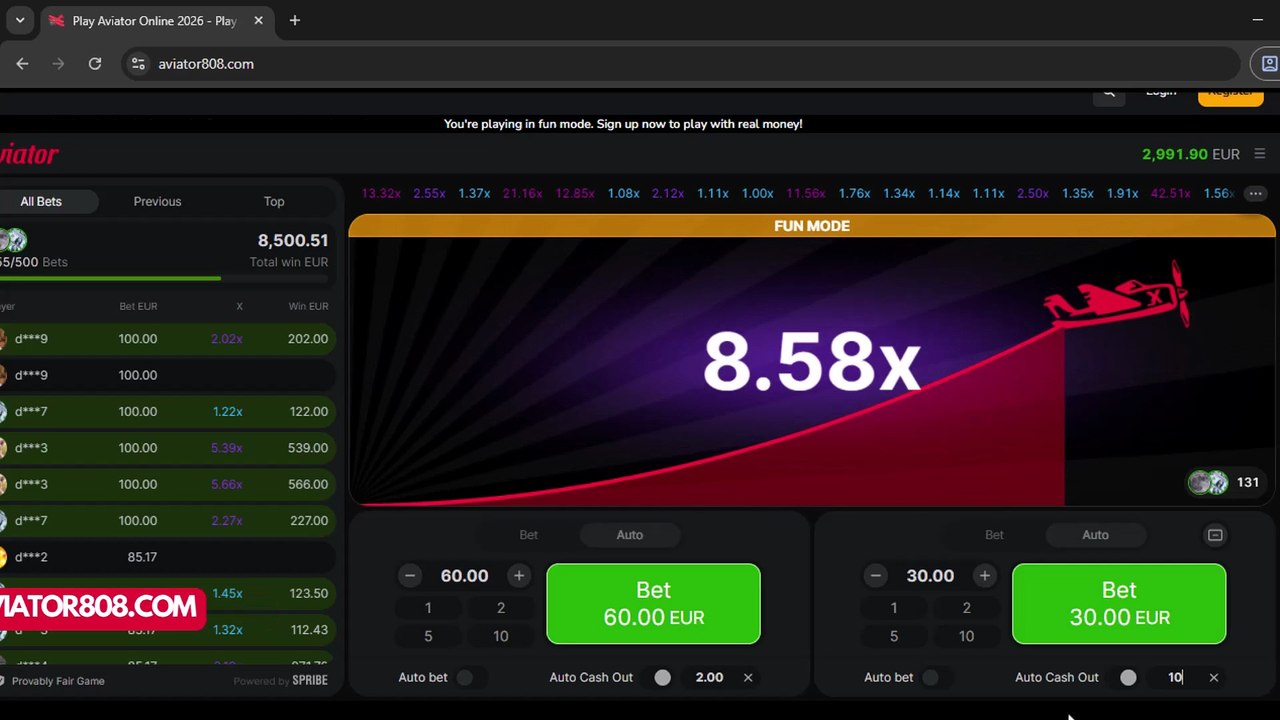The height and width of the screenshot is (720, 1280).
Task: Select the bet row with 539.00 win
Action: pyautogui.click(x=166, y=448)
